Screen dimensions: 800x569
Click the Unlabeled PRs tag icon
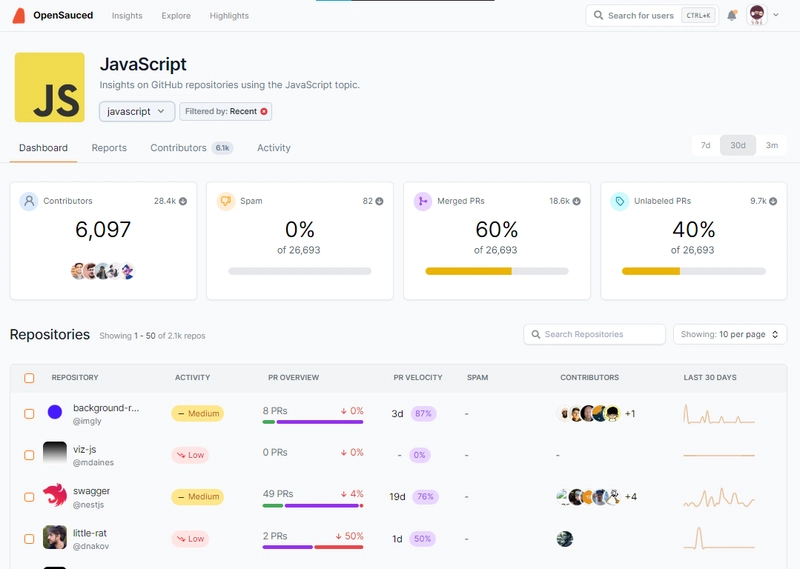coord(619,201)
